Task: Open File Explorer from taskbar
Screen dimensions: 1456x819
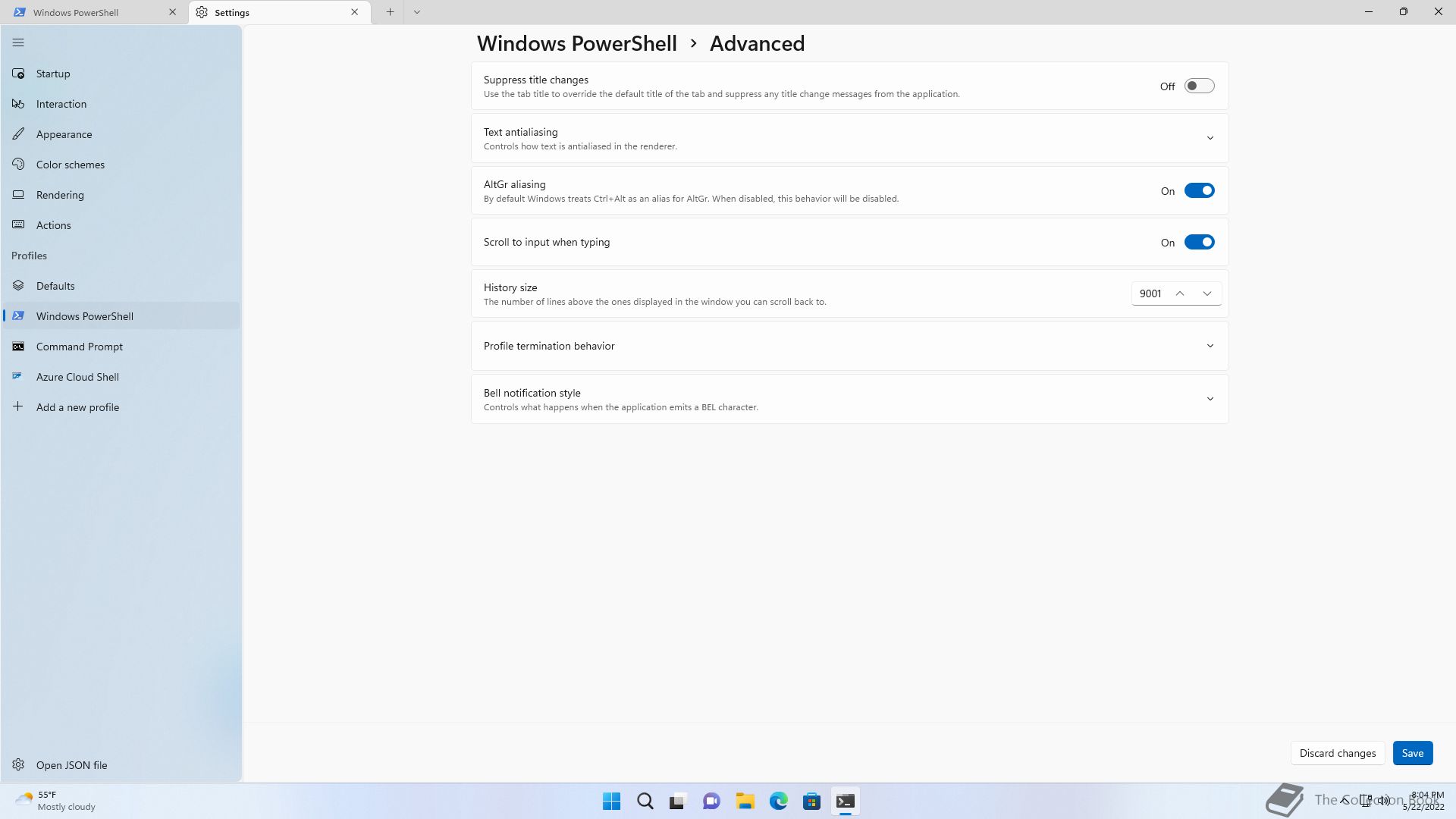Action: click(745, 802)
